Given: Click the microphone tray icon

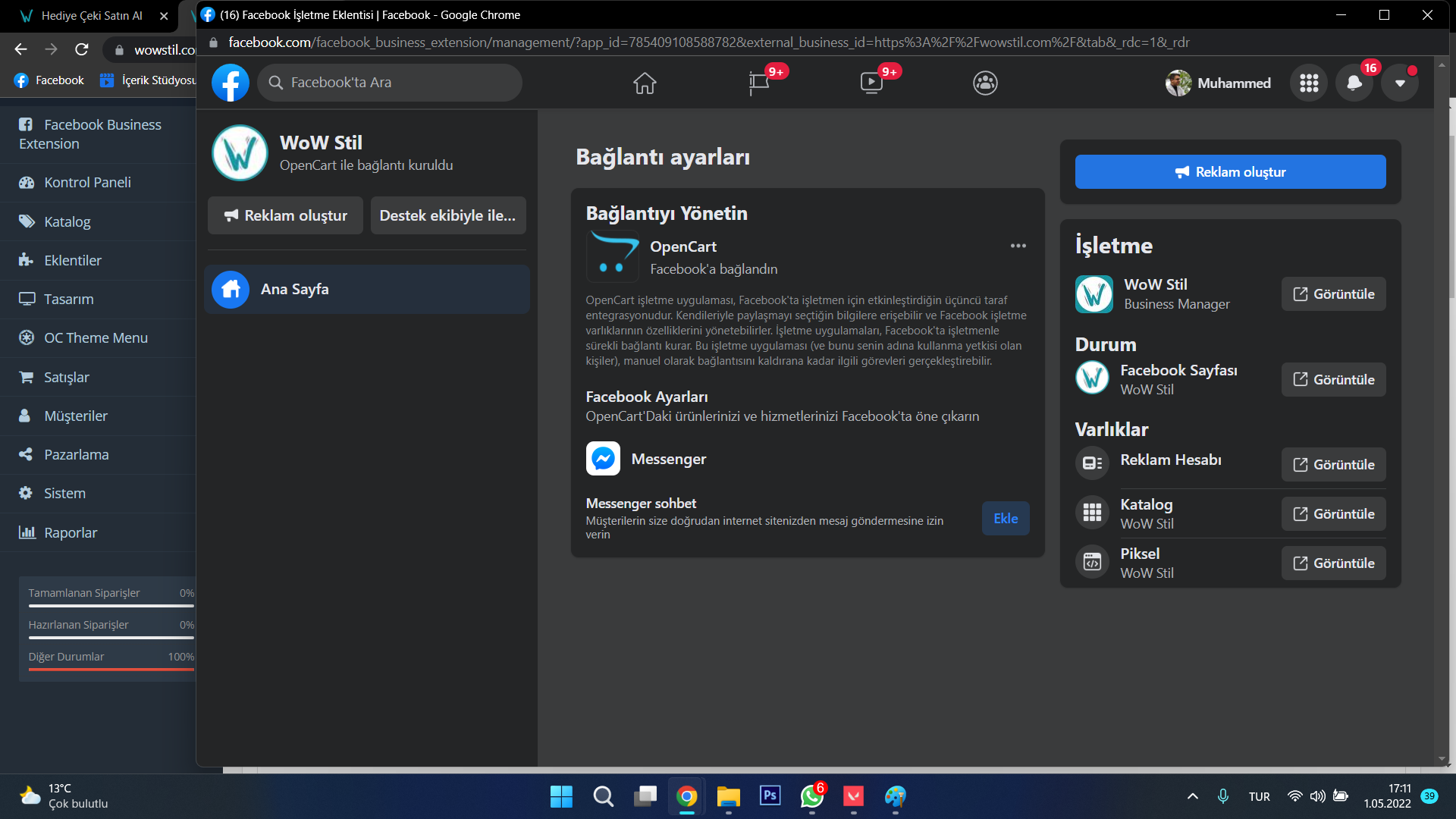Looking at the screenshot, I should [1223, 796].
